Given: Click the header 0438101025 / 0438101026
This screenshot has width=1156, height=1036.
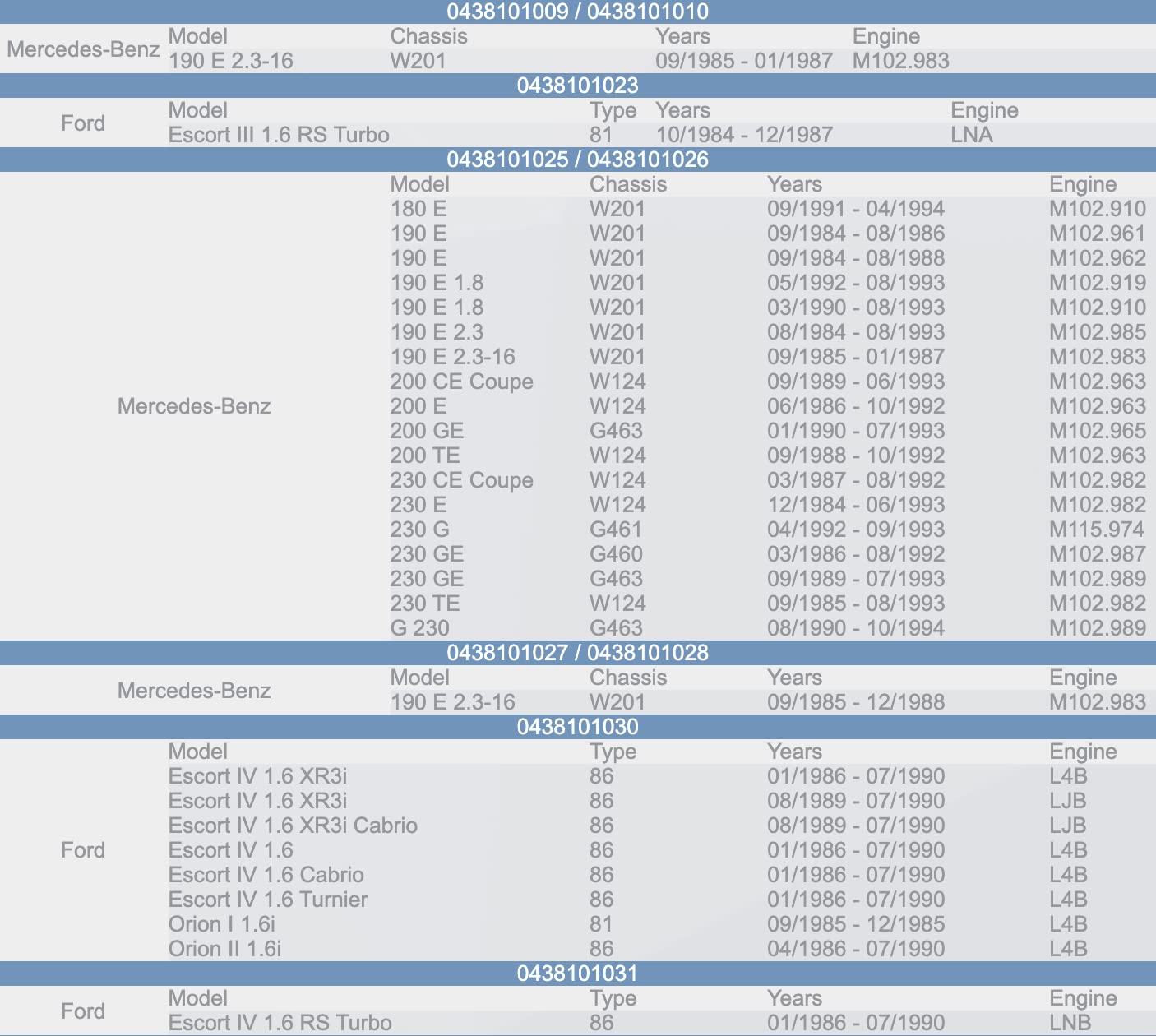Looking at the screenshot, I should 578,160.
